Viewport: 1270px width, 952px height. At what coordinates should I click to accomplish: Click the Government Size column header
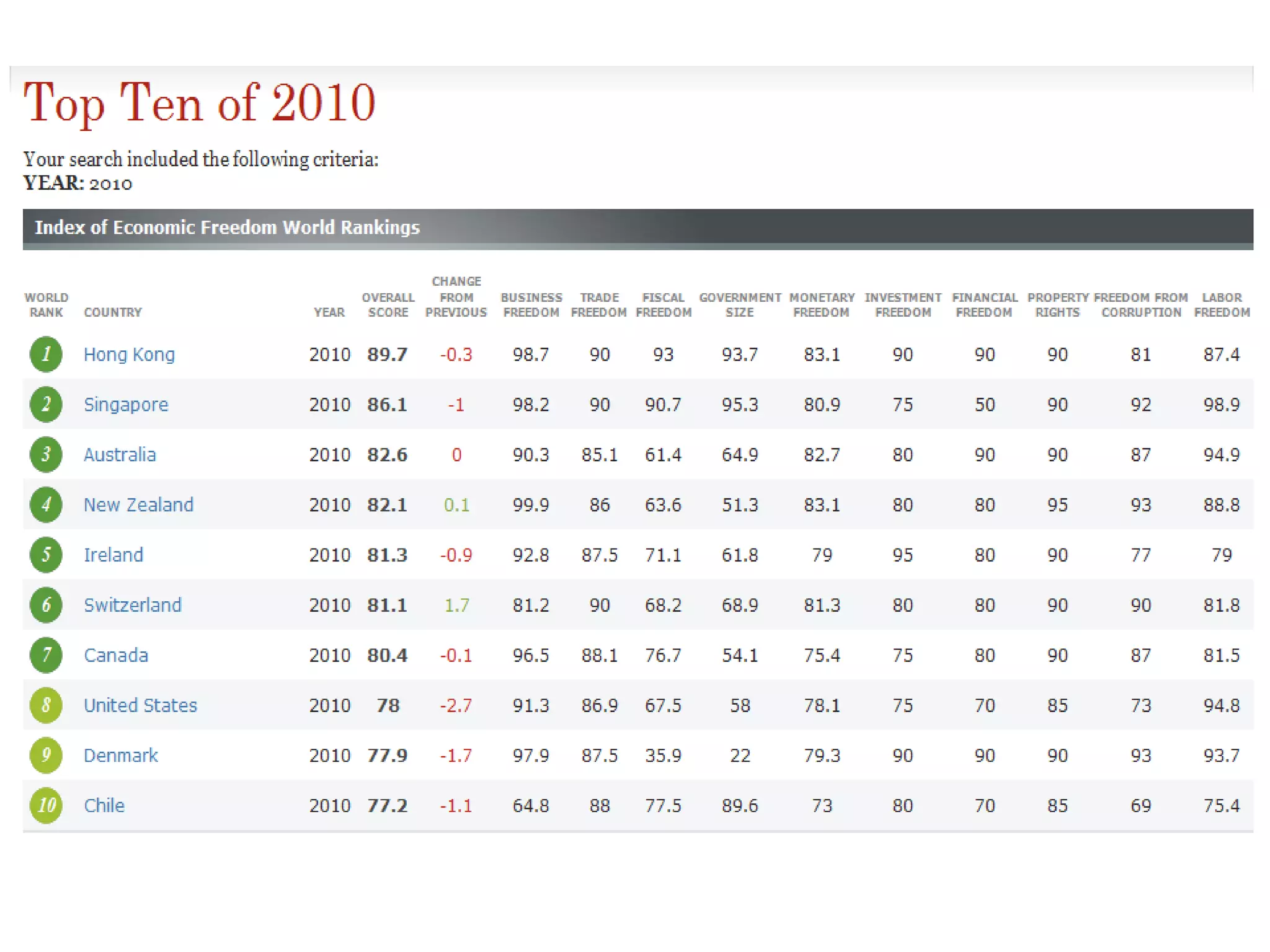tap(740, 305)
